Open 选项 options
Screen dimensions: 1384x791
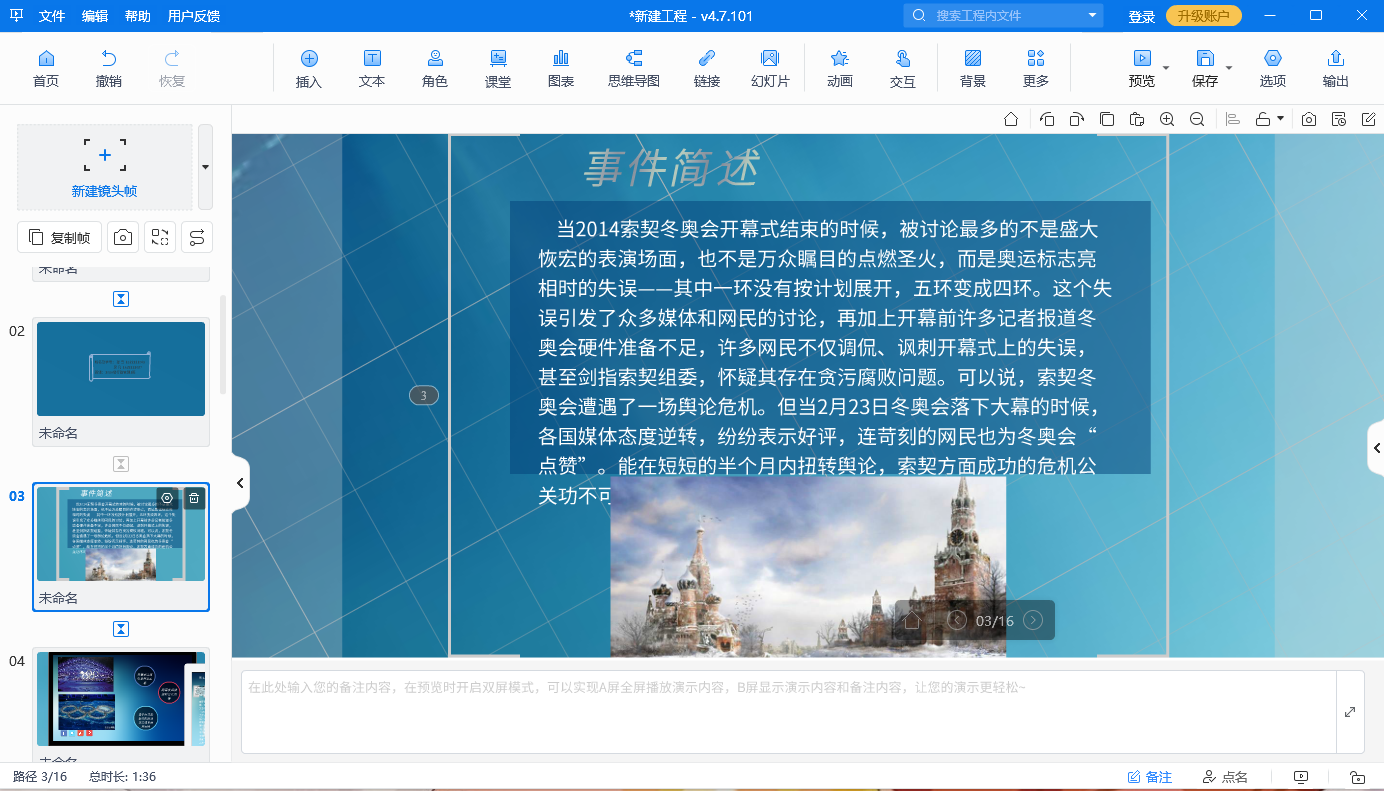point(1273,69)
